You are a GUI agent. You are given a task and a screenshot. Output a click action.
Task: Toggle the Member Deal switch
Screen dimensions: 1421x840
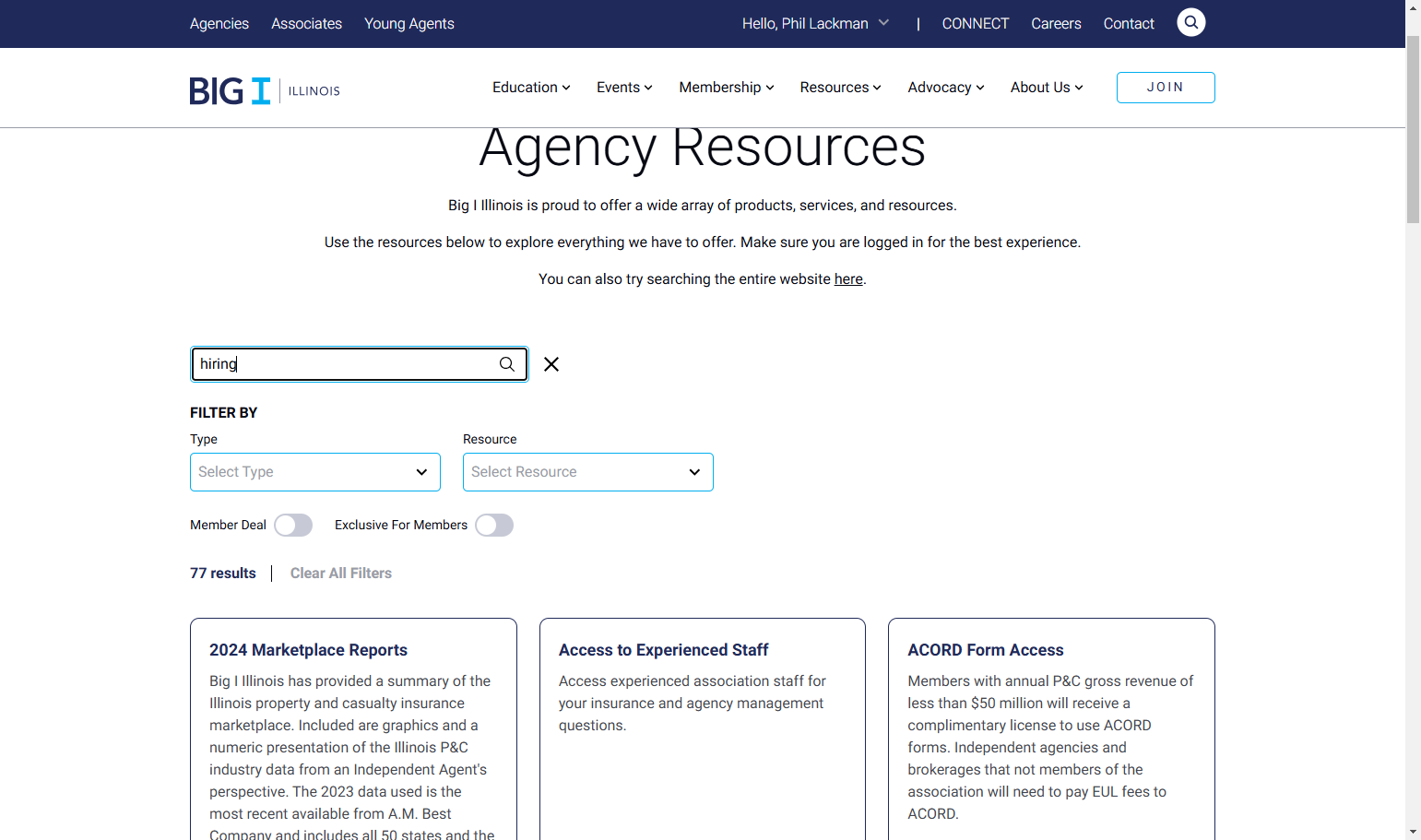point(293,526)
